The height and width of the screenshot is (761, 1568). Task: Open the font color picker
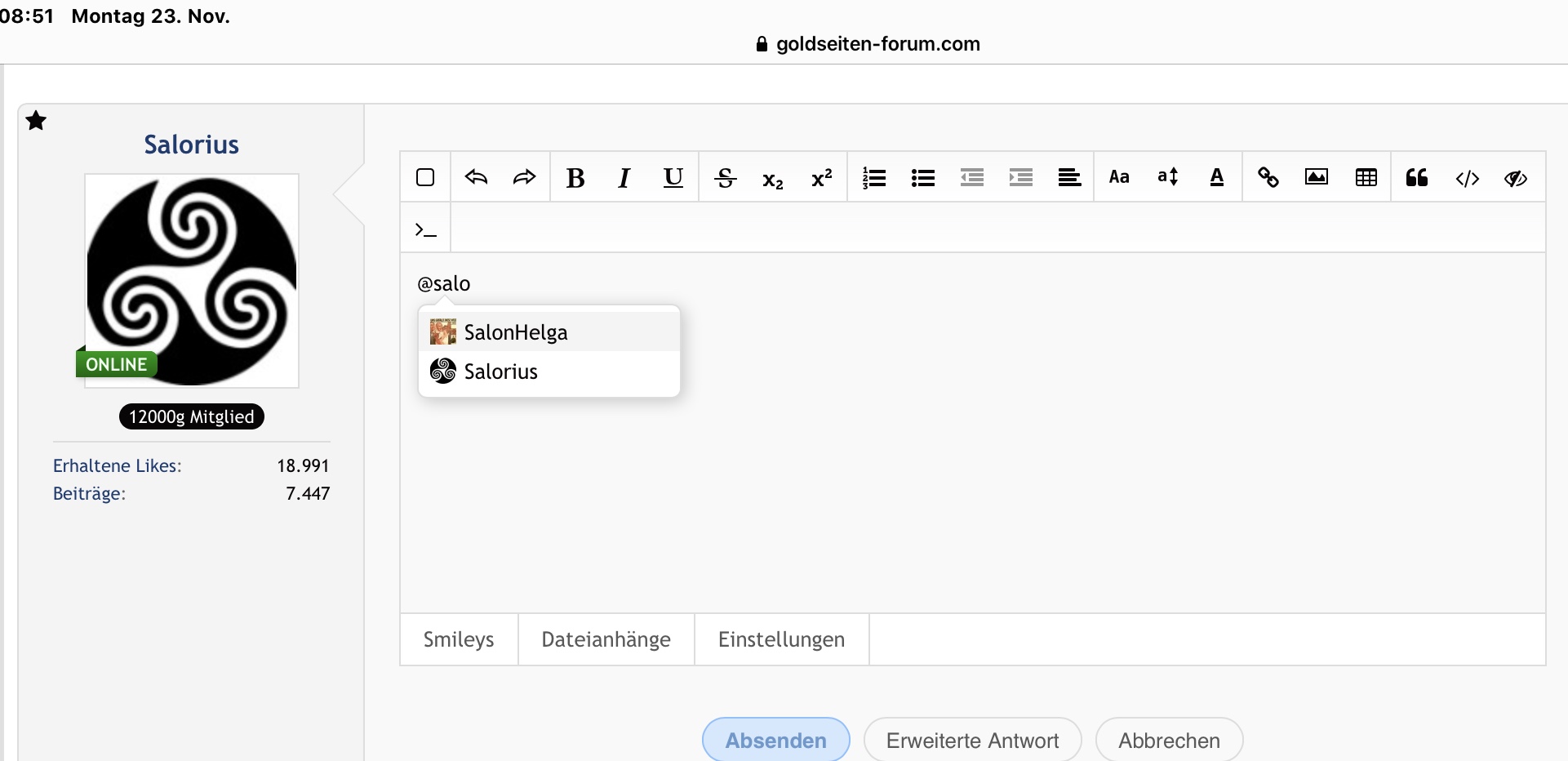coord(1217,178)
